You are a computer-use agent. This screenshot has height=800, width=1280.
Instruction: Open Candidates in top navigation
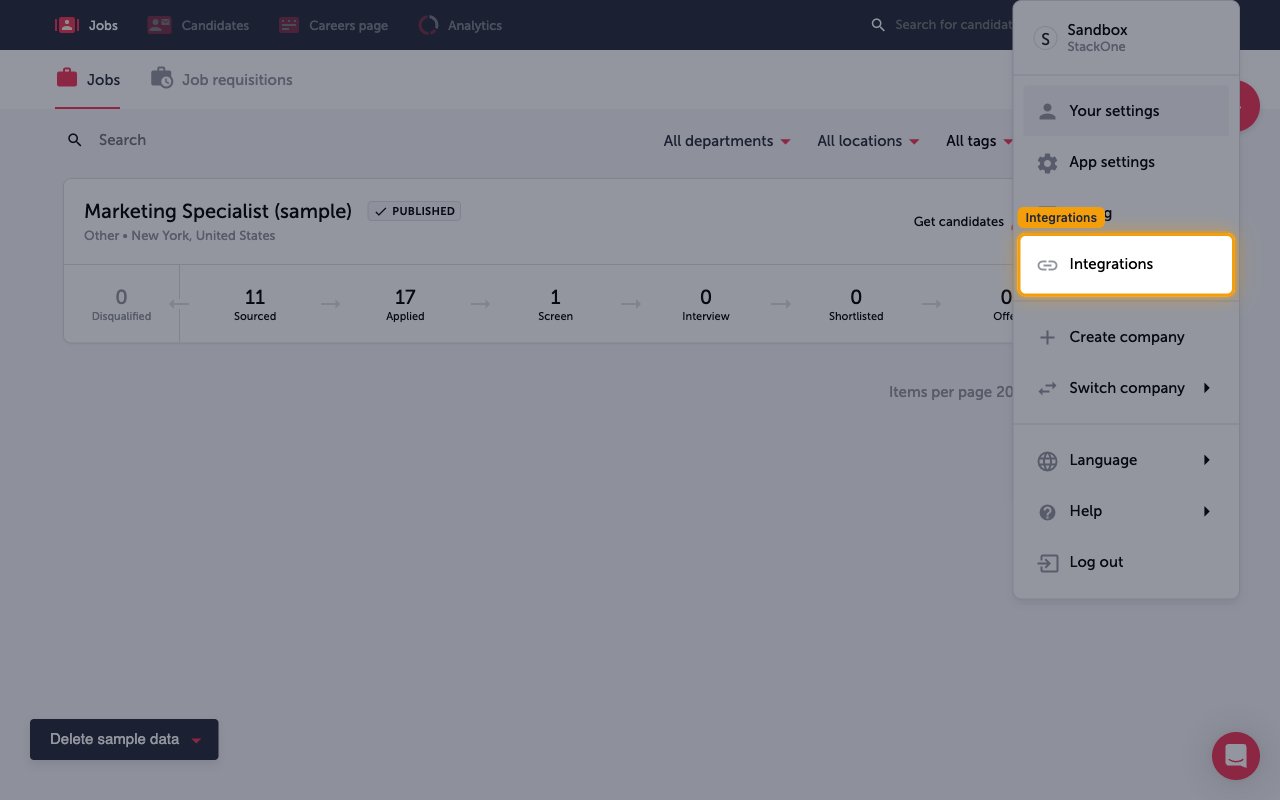click(x=198, y=25)
